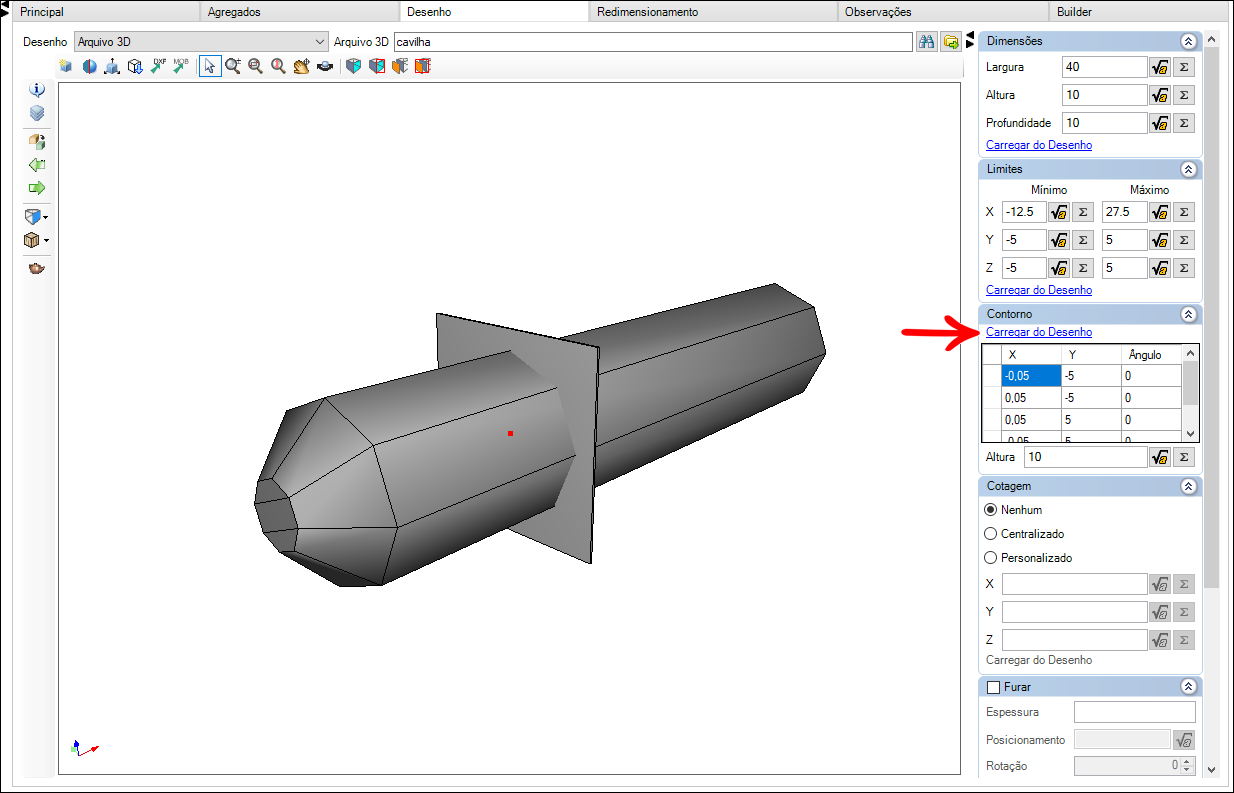Click the Contorno Altura field
The width and height of the screenshot is (1234, 793).
1085,457
